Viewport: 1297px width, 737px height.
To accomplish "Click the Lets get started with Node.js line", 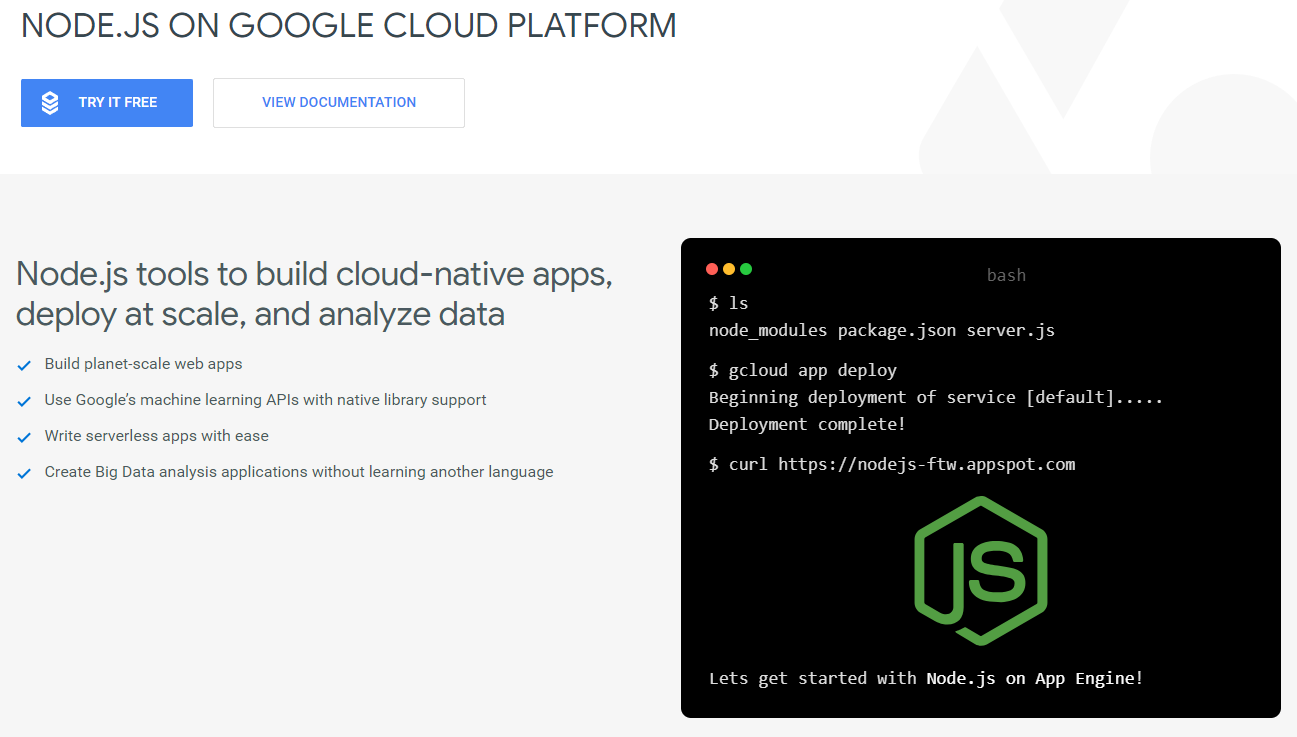I will (926, 678).
